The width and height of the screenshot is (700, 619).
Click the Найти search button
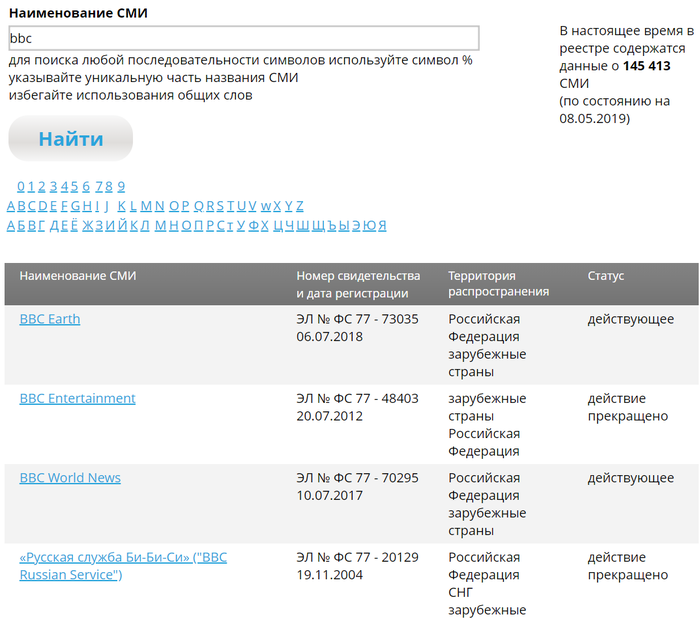point(70,139)
